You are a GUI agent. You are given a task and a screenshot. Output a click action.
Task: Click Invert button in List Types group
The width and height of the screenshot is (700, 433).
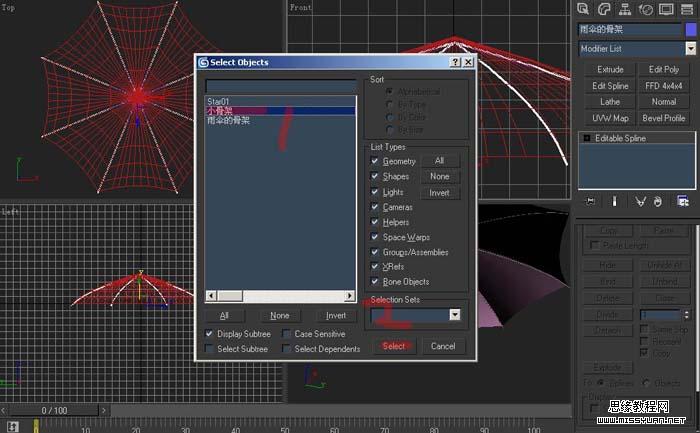tap(440, 193)
